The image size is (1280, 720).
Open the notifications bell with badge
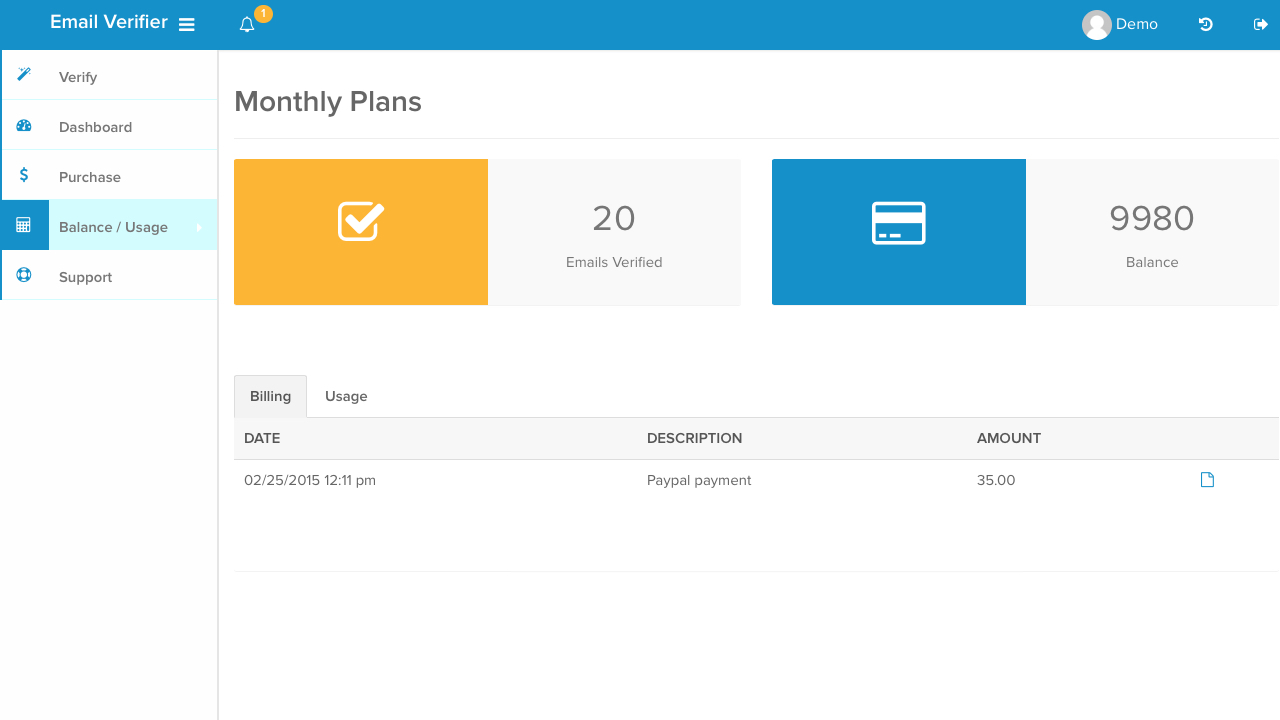[x=246, y=24]
